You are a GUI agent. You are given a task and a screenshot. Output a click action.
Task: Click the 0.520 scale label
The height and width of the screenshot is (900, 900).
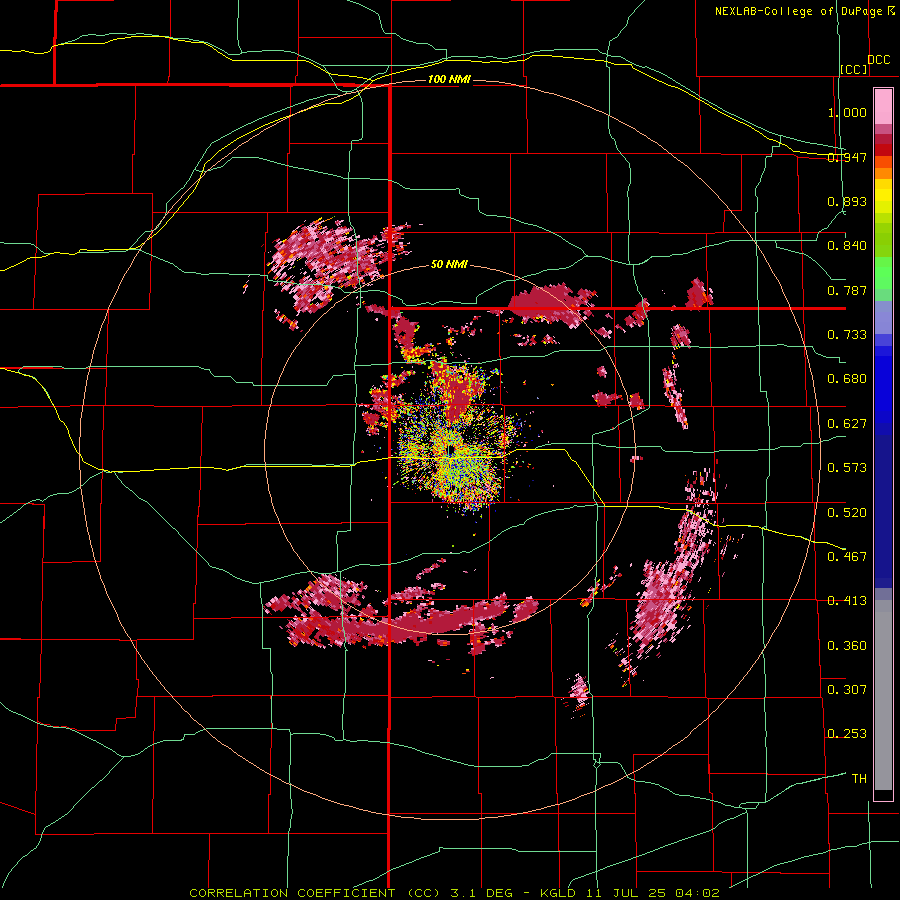(x=847, y=513)
